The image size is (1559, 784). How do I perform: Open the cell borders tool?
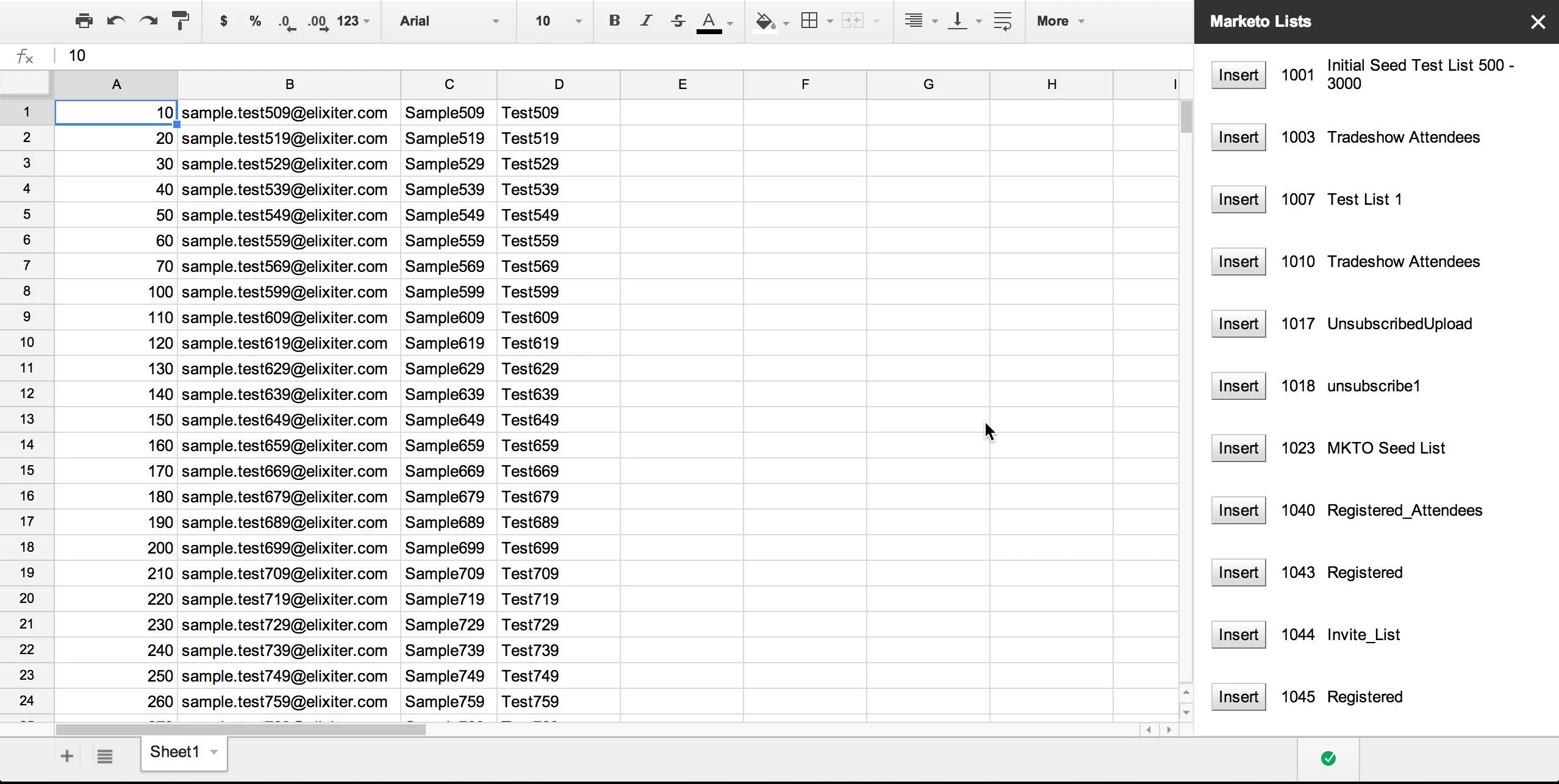(809, 21)
